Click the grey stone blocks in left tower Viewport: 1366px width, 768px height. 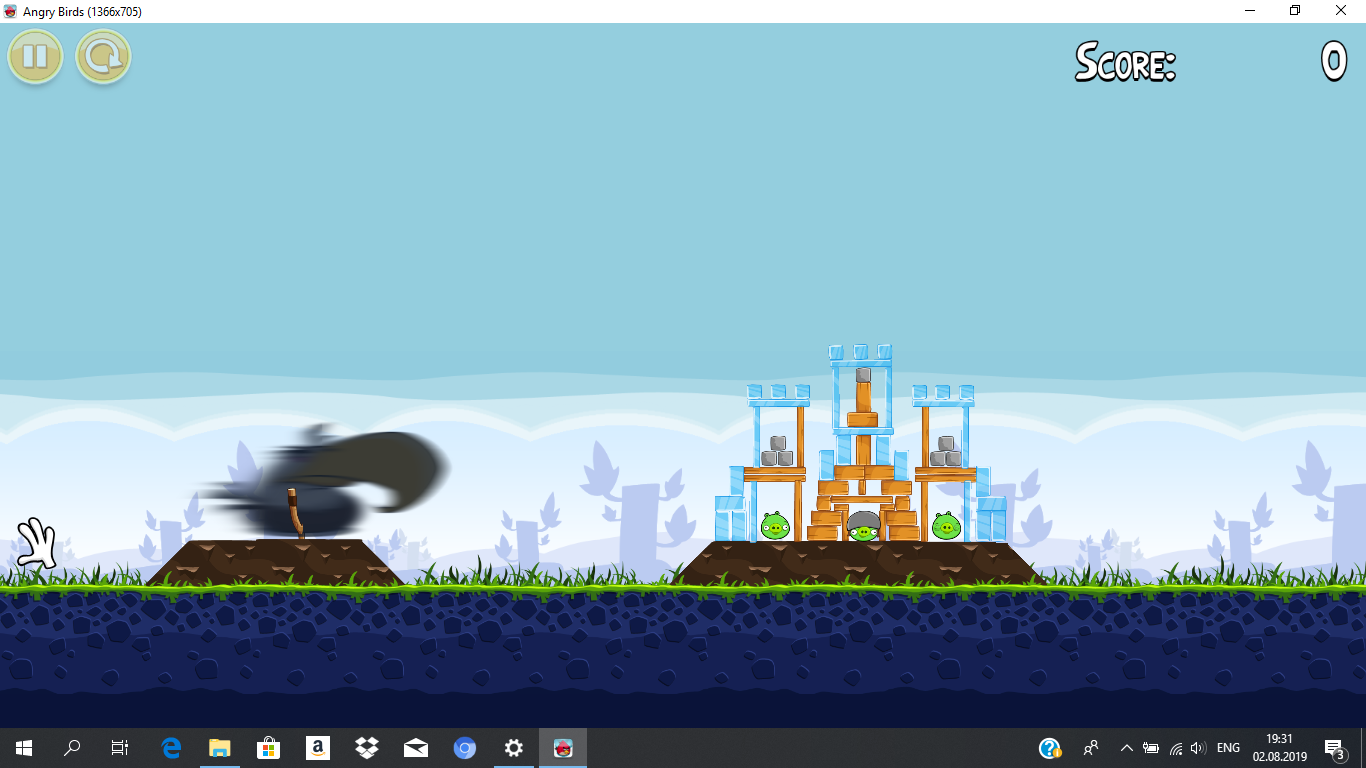click(x=777, y=452)
